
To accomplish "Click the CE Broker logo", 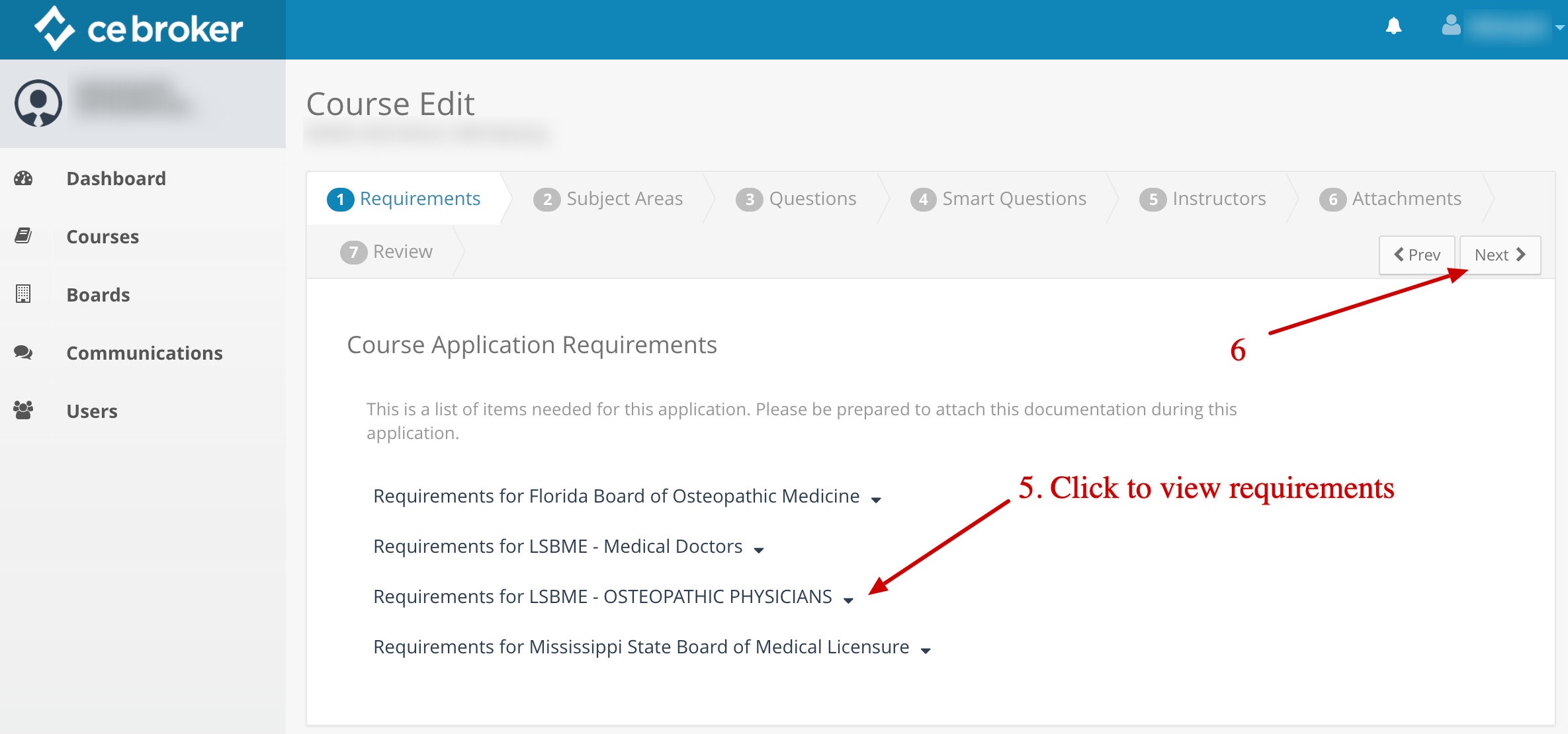I will pyautogui.click(x=138, y=28).
